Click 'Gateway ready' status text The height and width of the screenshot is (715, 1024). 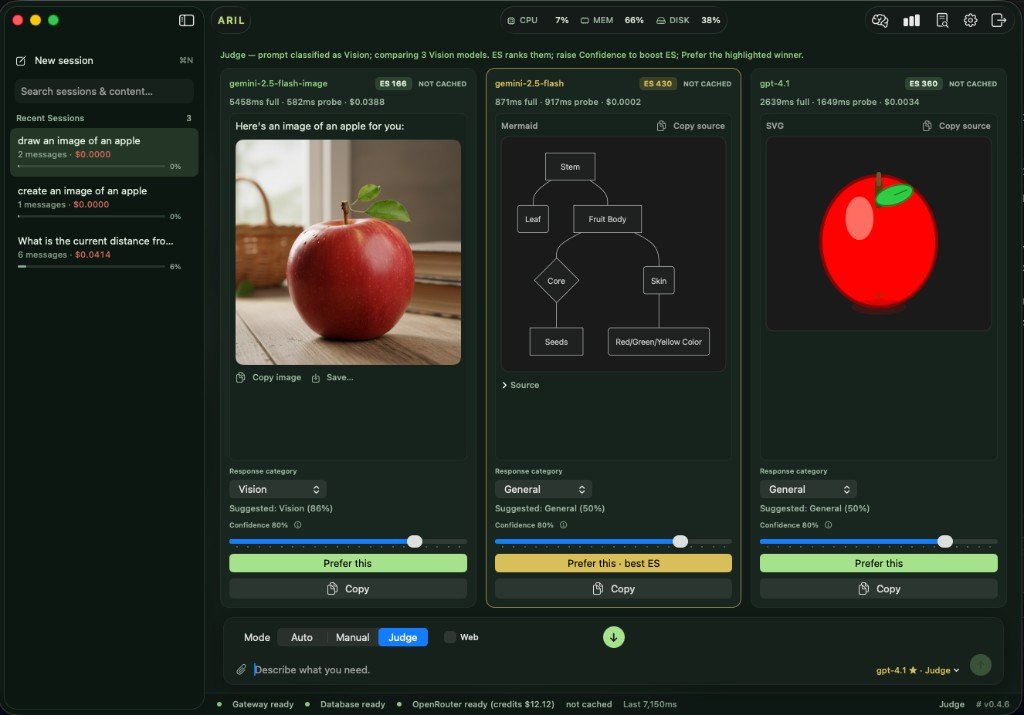pyautogui.click(x=263, y=704)
